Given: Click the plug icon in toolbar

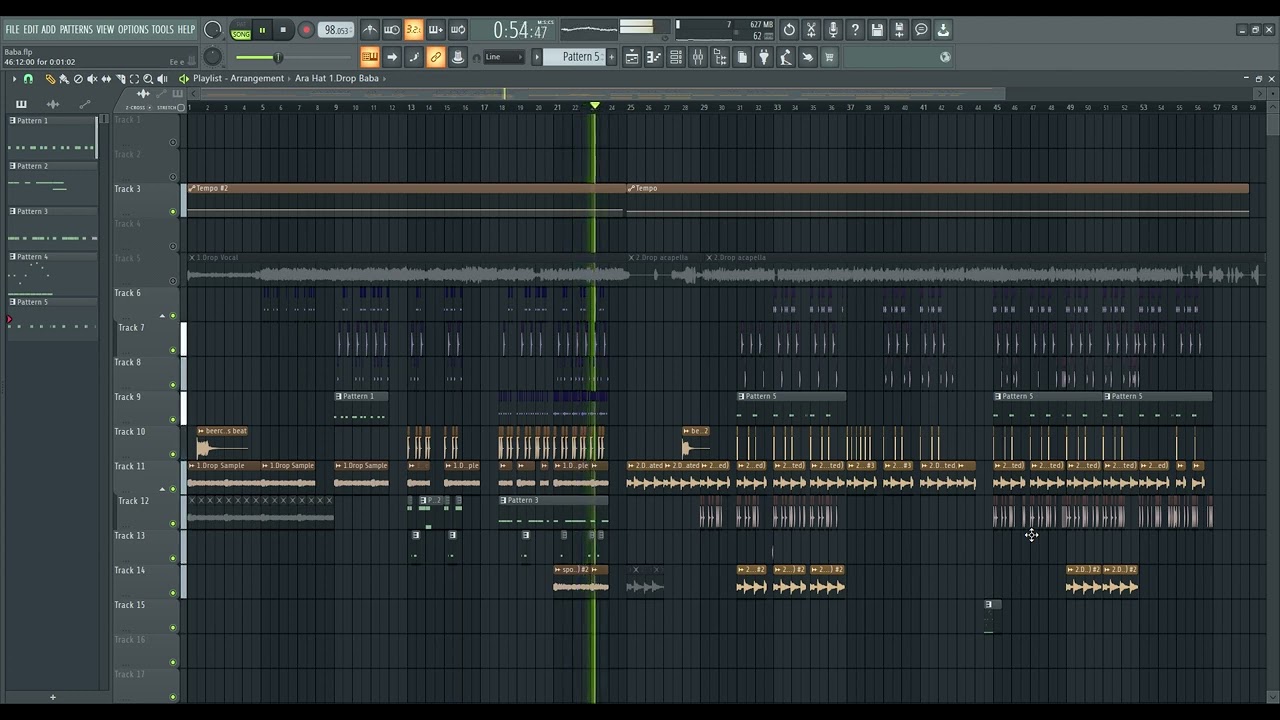Looking at the screenshot, I should click(x=764, y=57).
